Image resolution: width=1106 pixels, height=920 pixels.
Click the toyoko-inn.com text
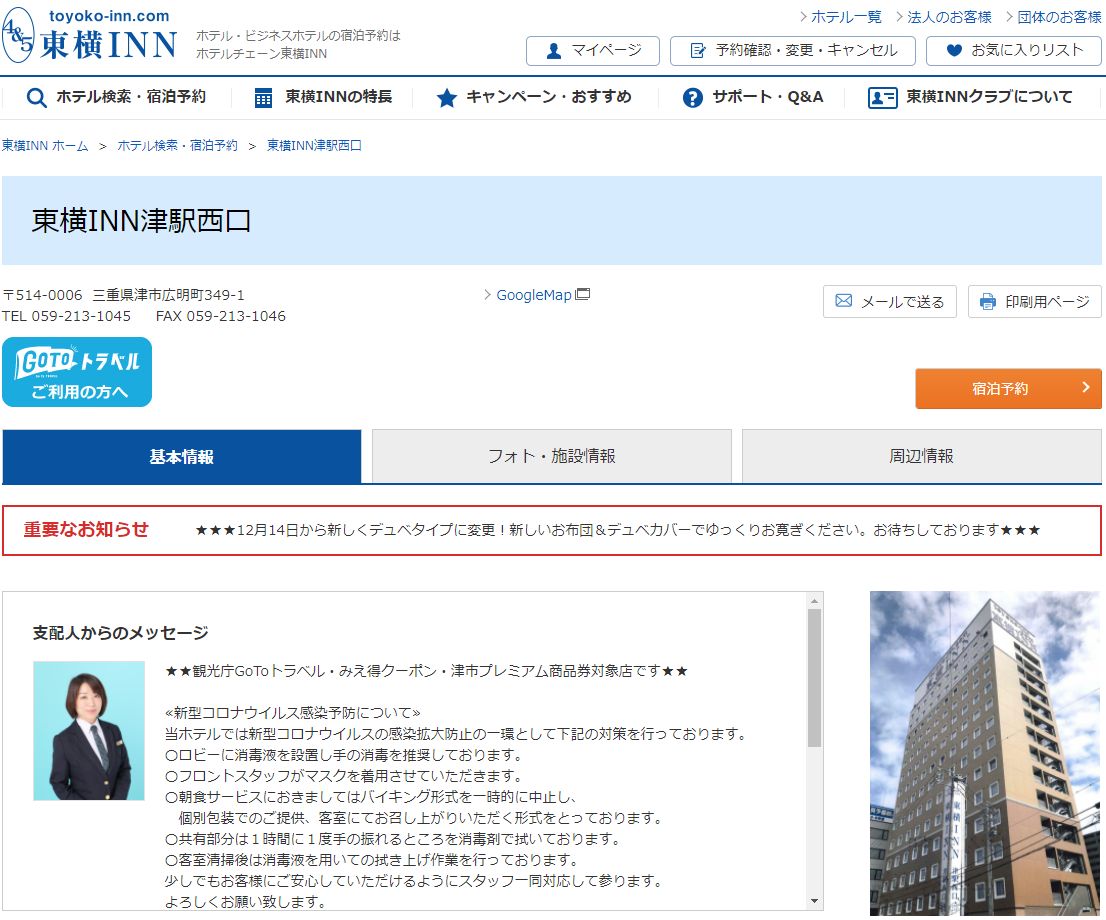coord(109,16)
